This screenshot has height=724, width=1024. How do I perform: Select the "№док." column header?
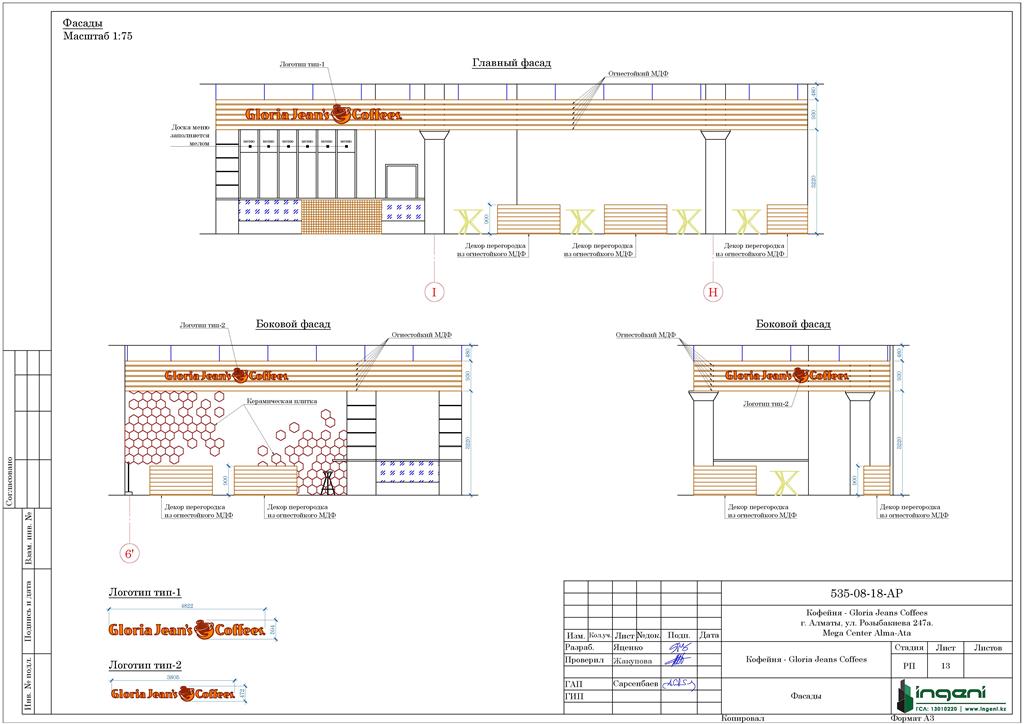[x=648, y=635]
